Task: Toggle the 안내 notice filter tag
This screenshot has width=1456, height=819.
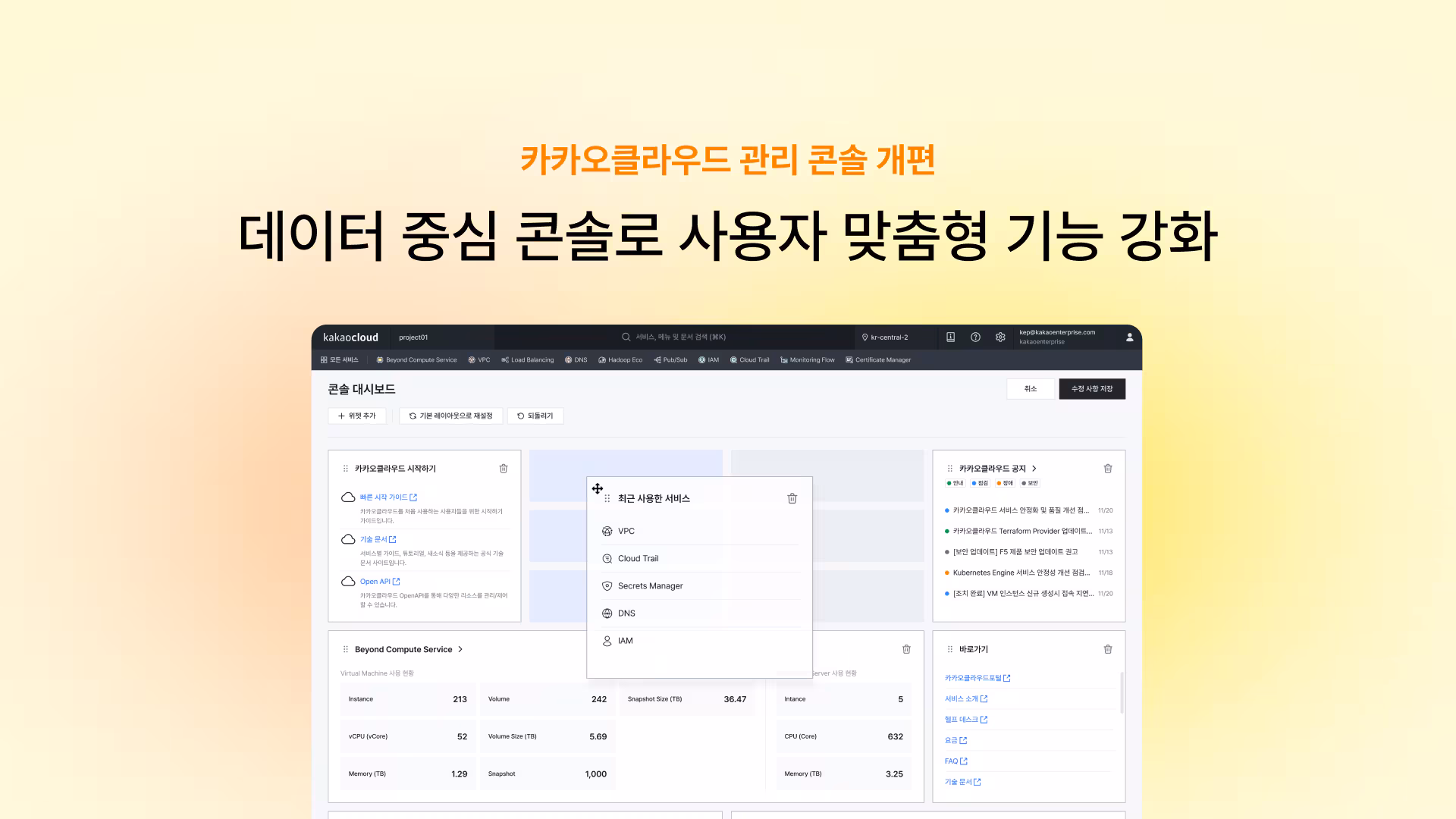Action: pos(955,483)
